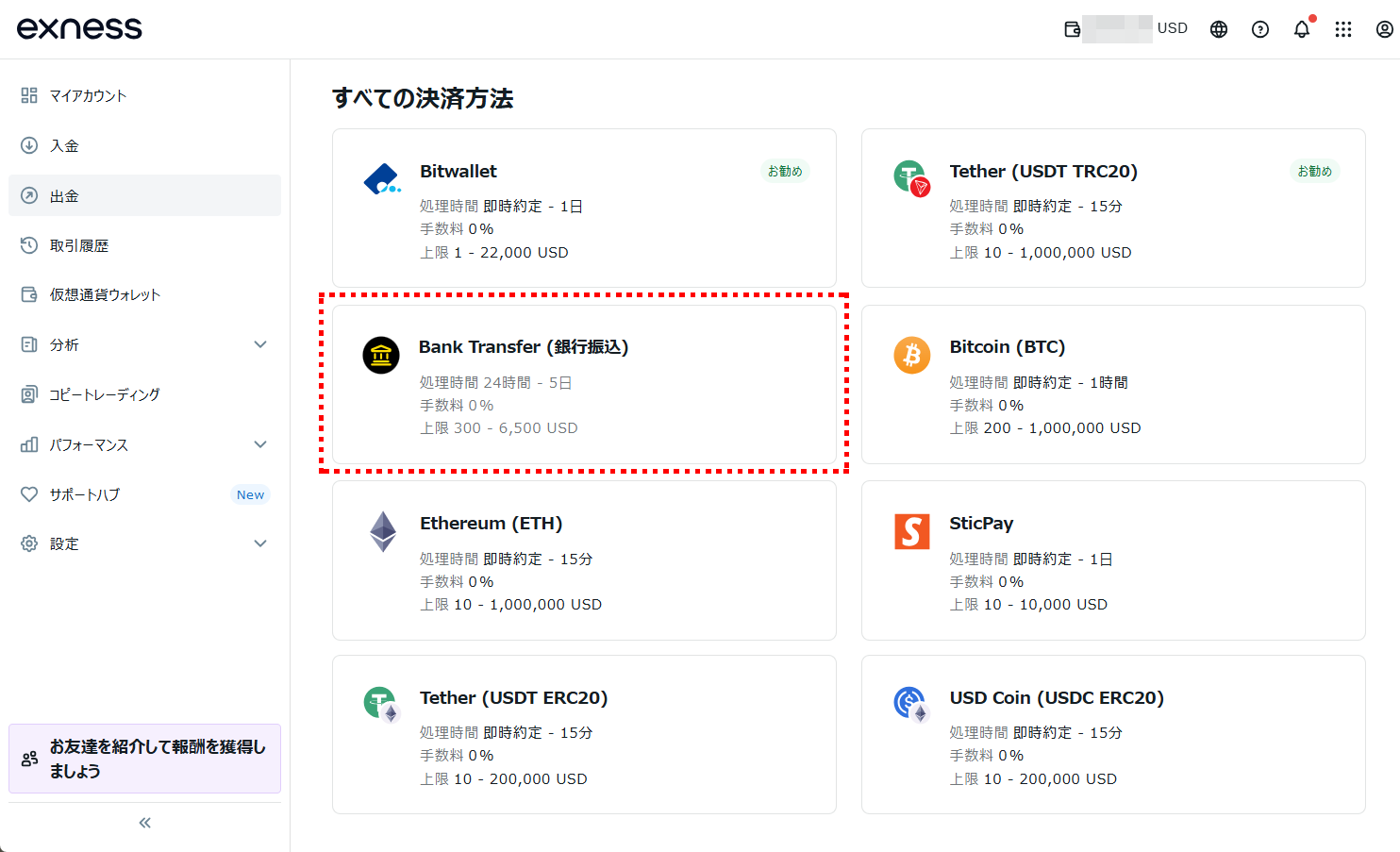
Task: Open 仮想通貨ウォレット menu item
Action: click(144, 294)
